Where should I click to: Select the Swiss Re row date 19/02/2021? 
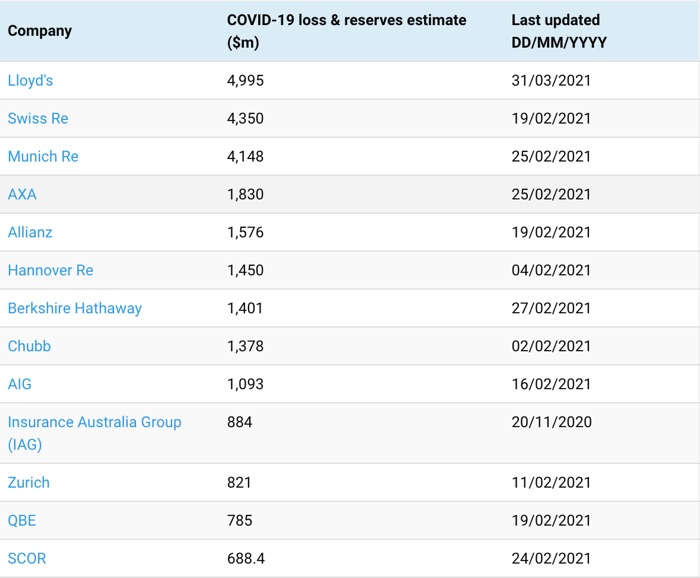[x=551, y=119]
